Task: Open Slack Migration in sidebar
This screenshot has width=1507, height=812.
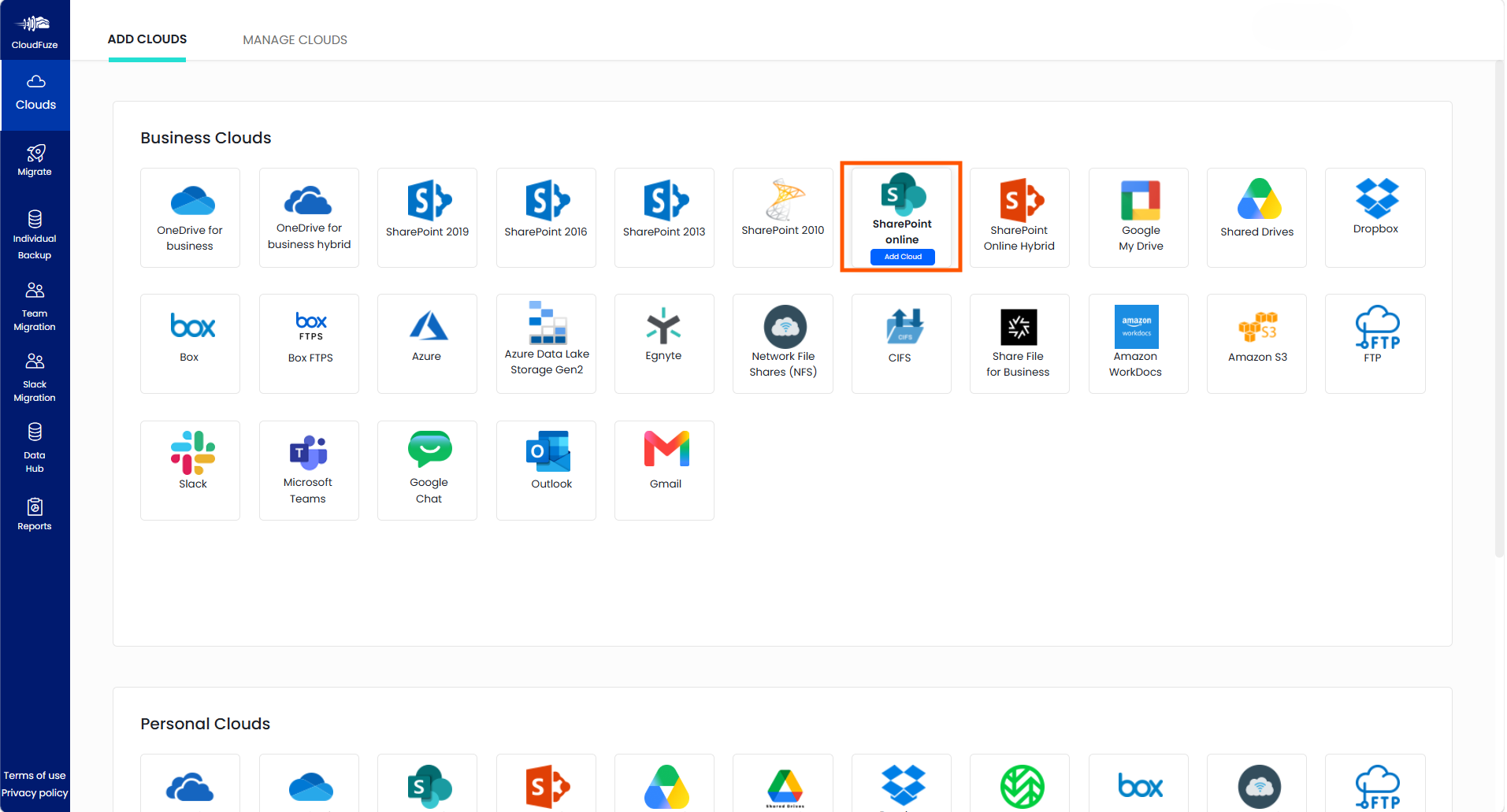Action: tap(35, 378)
